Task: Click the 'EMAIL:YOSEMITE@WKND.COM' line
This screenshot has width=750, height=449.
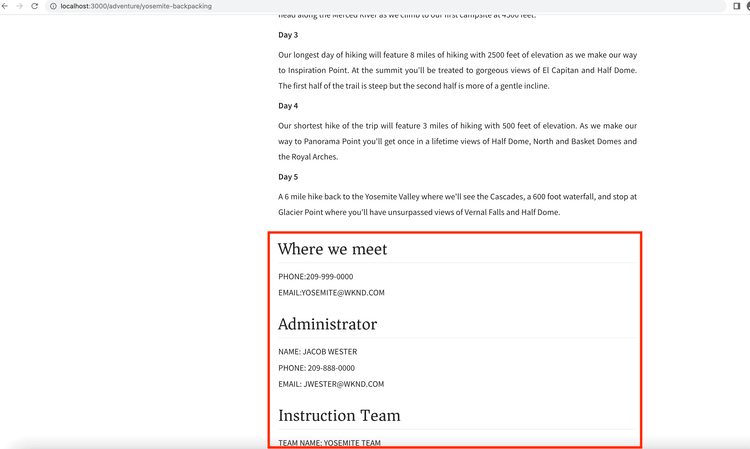Action: click(x=331, y=293)
